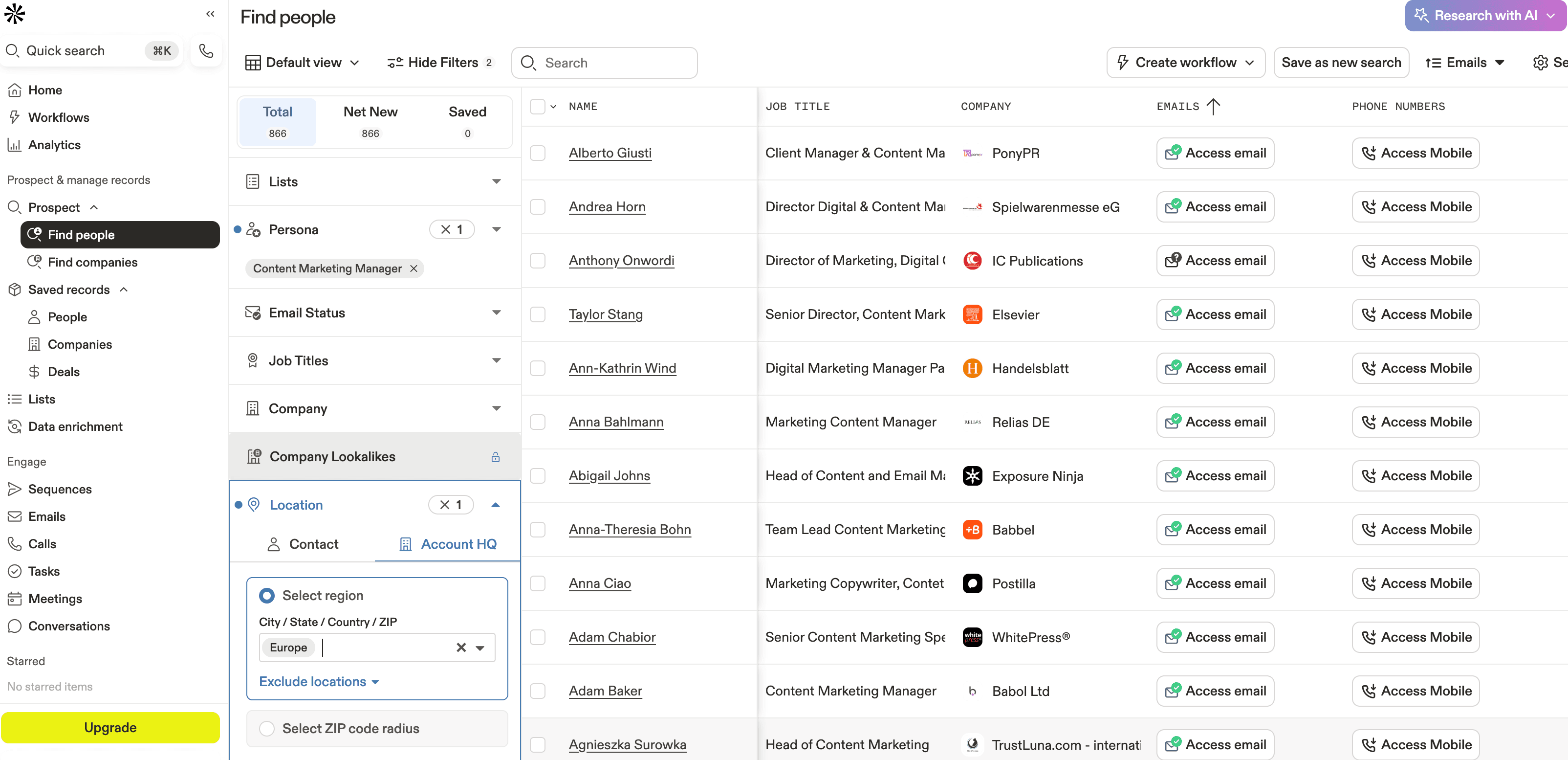Click the lock icon on Company Lookalikes
Screen dimensions: 1568x760
coord(496,456)
